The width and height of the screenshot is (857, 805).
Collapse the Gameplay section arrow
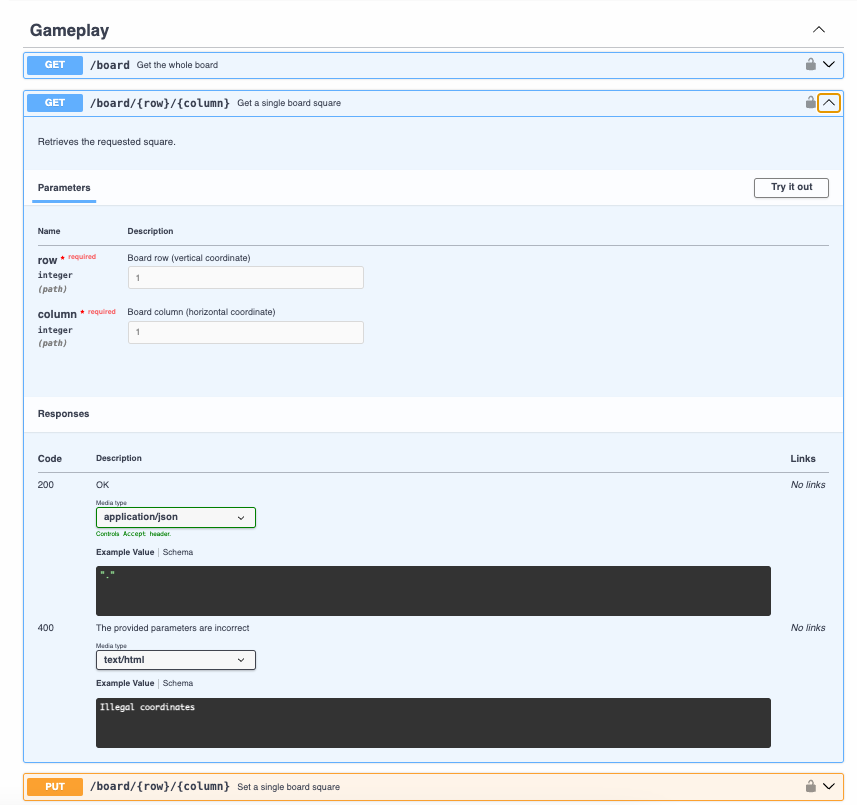point(819,30)
